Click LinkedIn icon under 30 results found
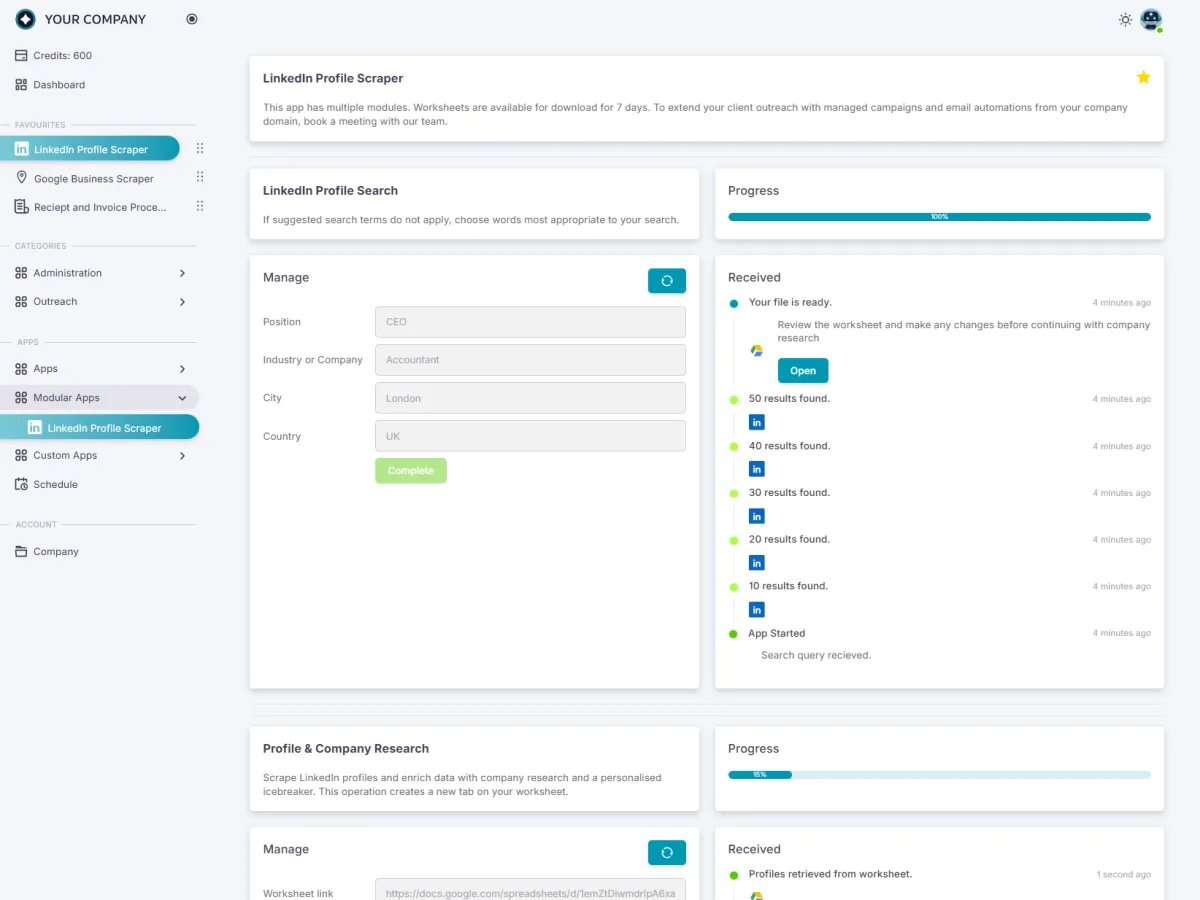 757,516
